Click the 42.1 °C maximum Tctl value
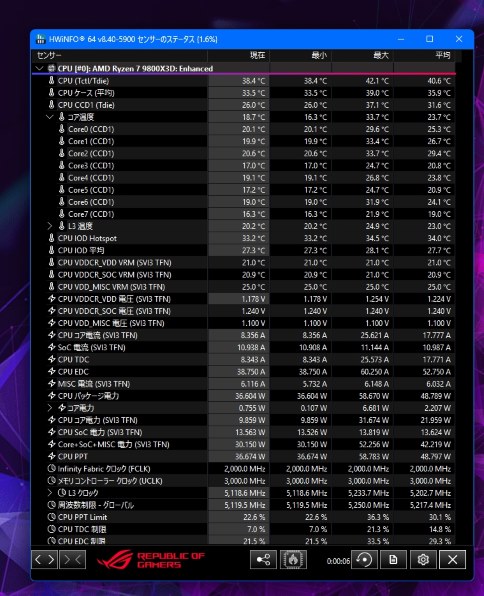This screenshot has height=596, width=484. coord(377,81)
